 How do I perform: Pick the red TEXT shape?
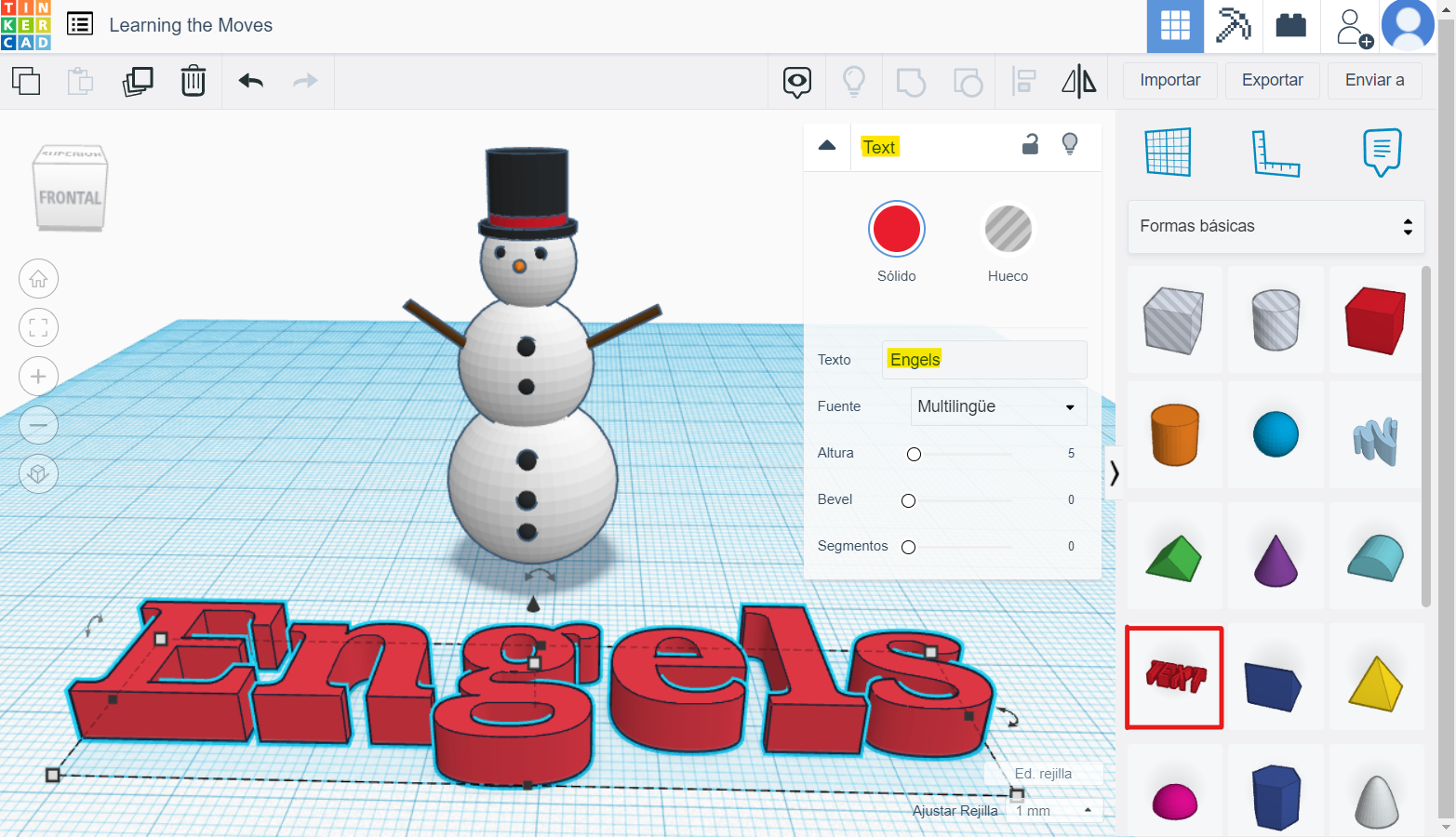tap(1174, 677)
